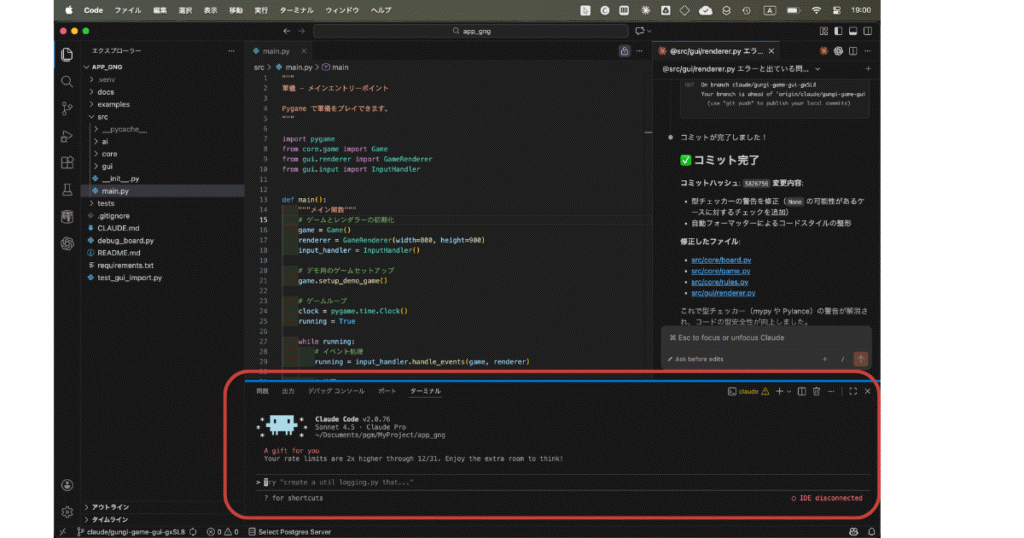
Task: Open the Extensions view
Action: coord(67,162)
